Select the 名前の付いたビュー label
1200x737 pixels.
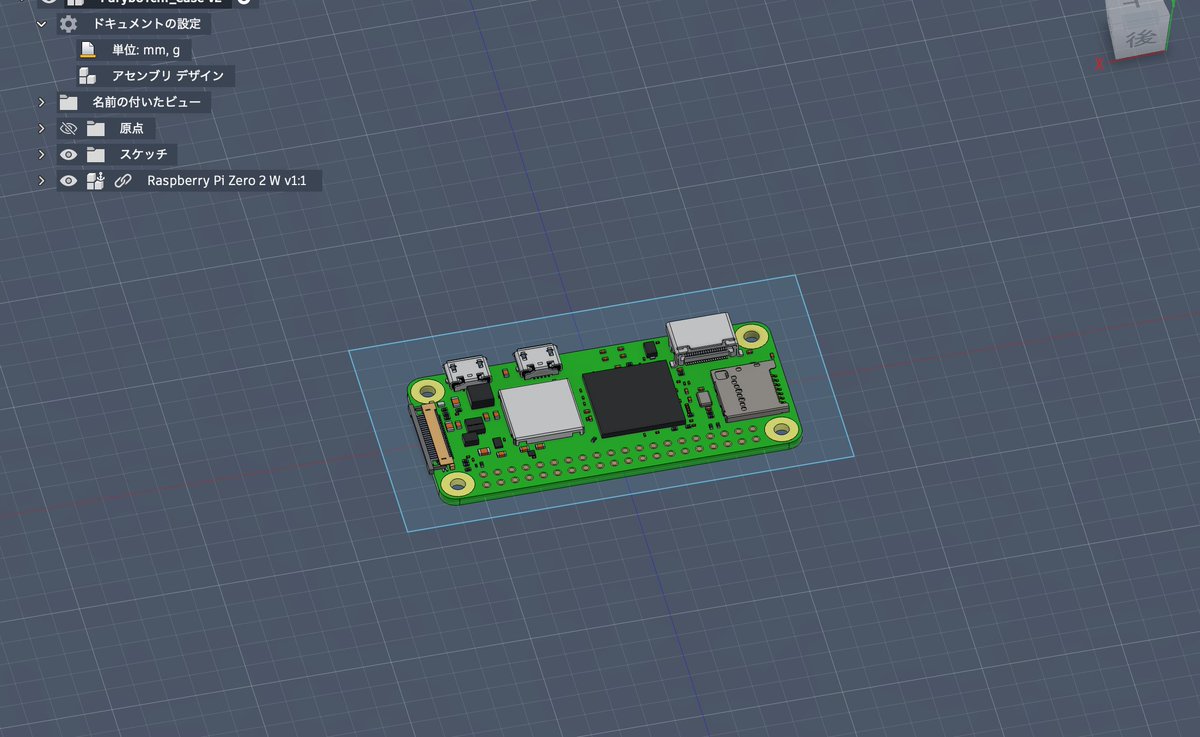147,102
